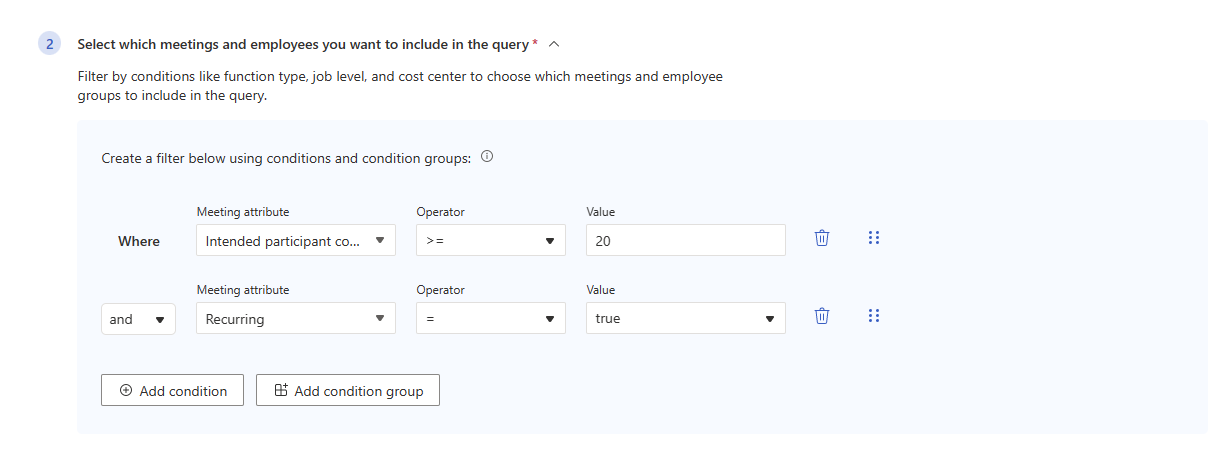Click the 'Where' label of first condition
The image size is (1231, 455).
tap(139, 241)
